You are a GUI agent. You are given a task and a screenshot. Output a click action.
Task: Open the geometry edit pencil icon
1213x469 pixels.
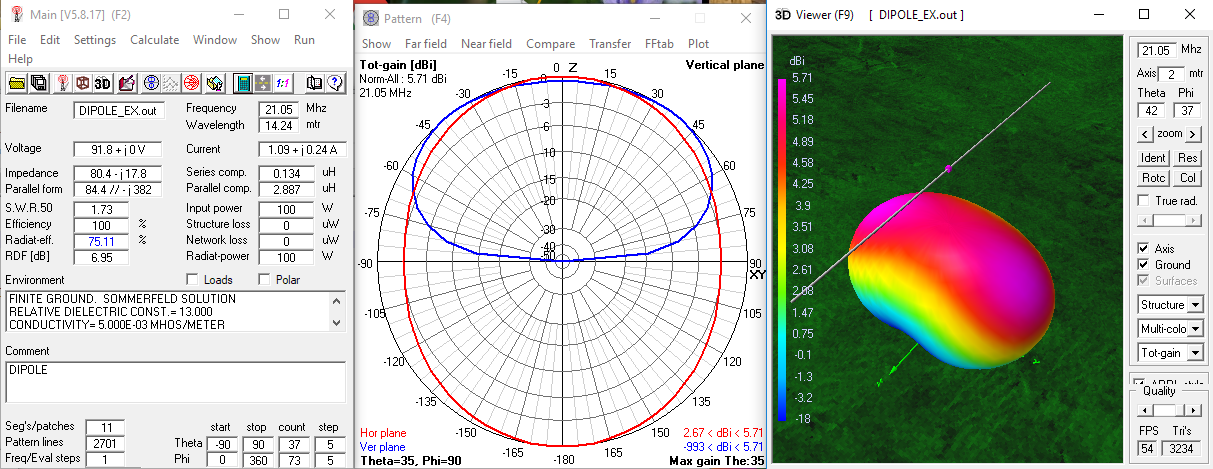pos(127,83)
